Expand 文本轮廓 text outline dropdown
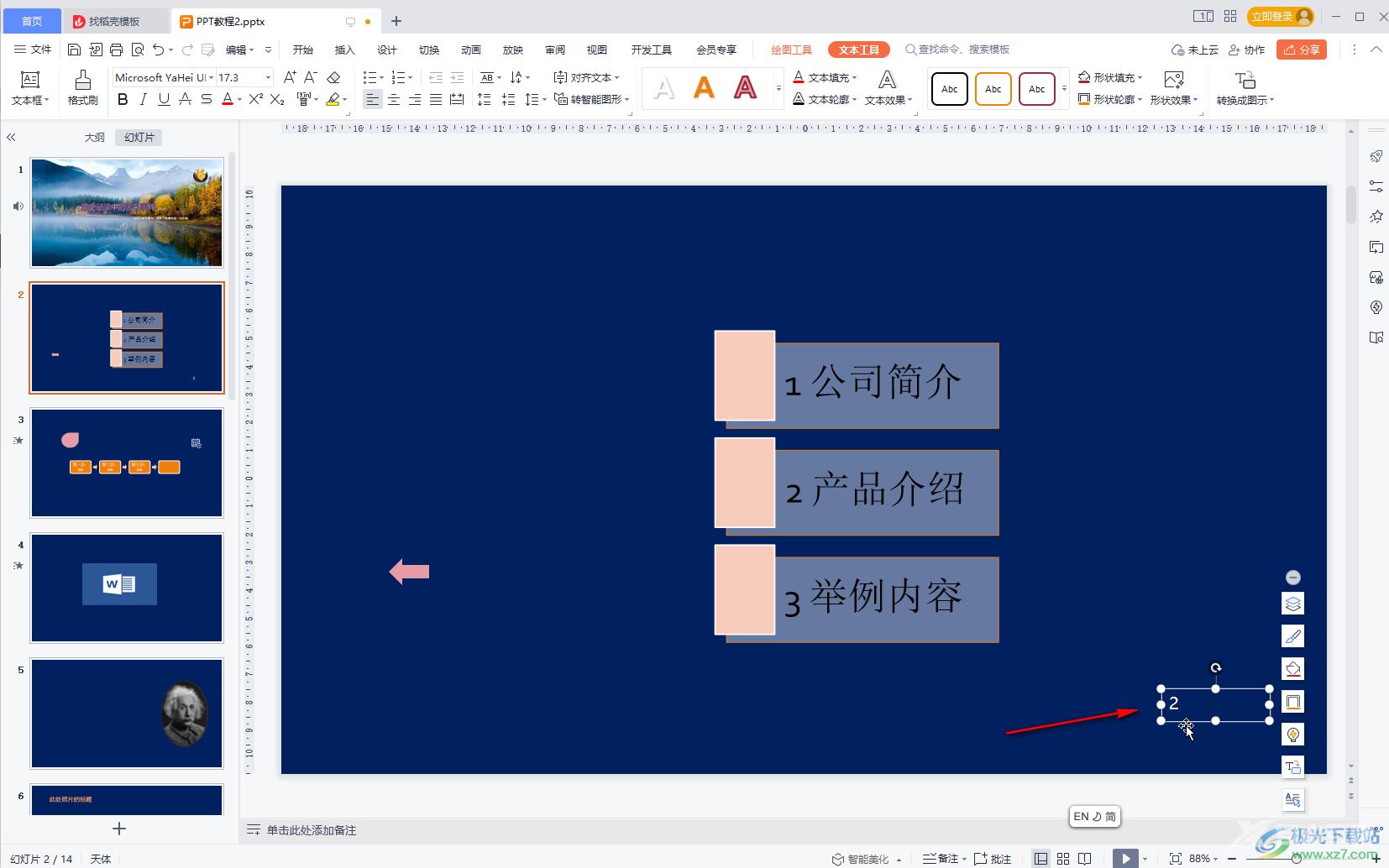Image resolution: width=1389 pixels, height=868 pixels. coord(855,99)
